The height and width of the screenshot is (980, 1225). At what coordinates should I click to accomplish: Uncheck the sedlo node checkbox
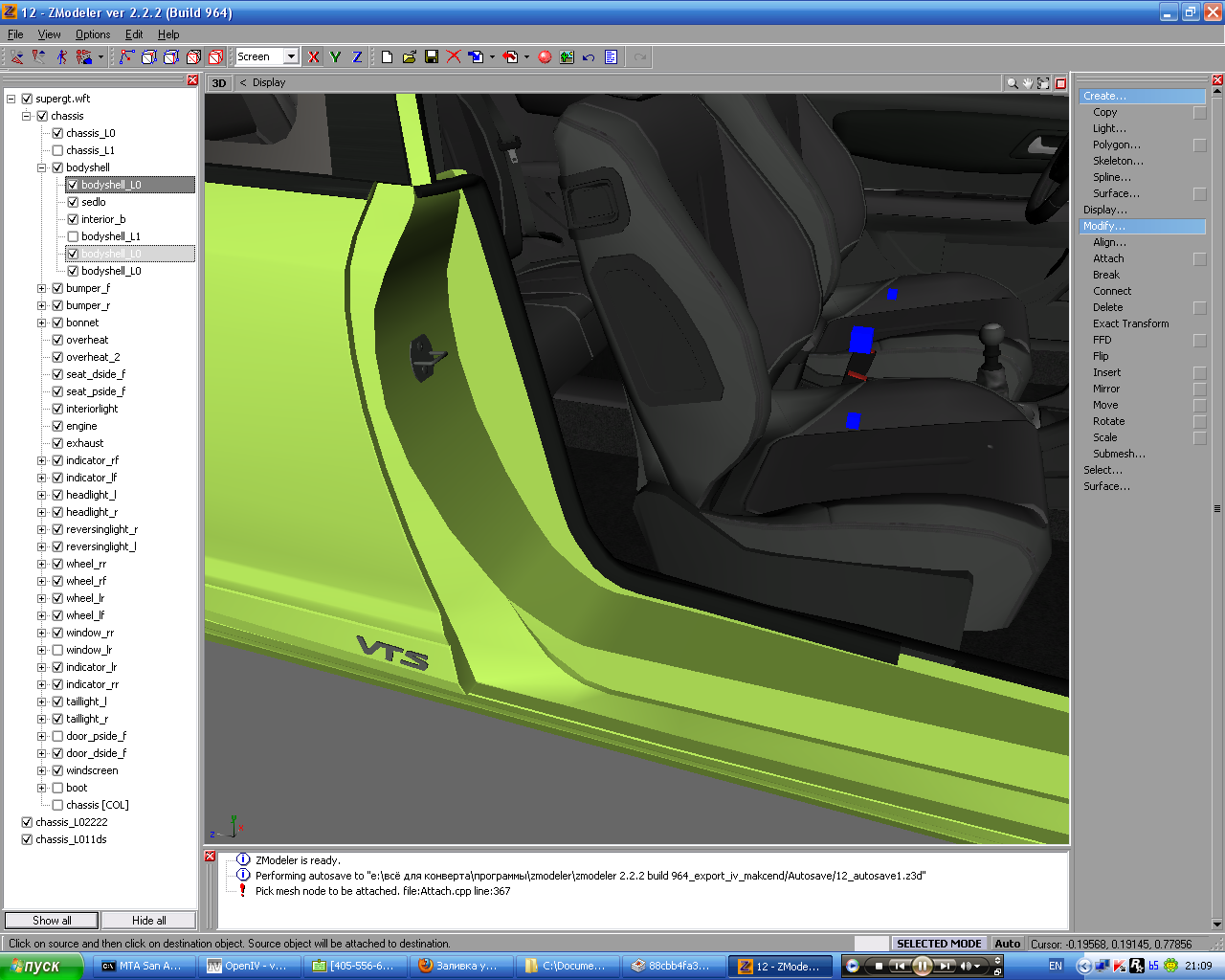[x=73, y=202]
